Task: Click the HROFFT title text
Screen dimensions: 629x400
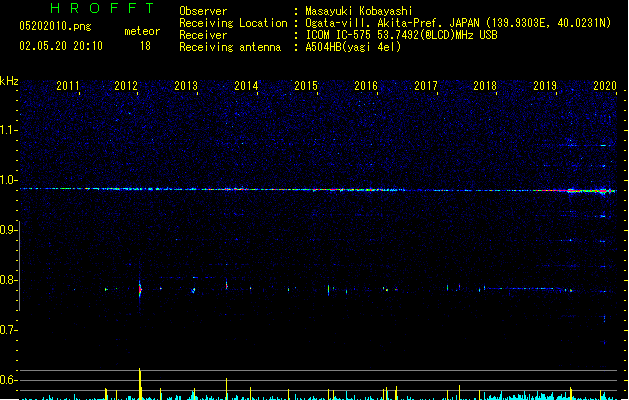Action: [102, 8]
